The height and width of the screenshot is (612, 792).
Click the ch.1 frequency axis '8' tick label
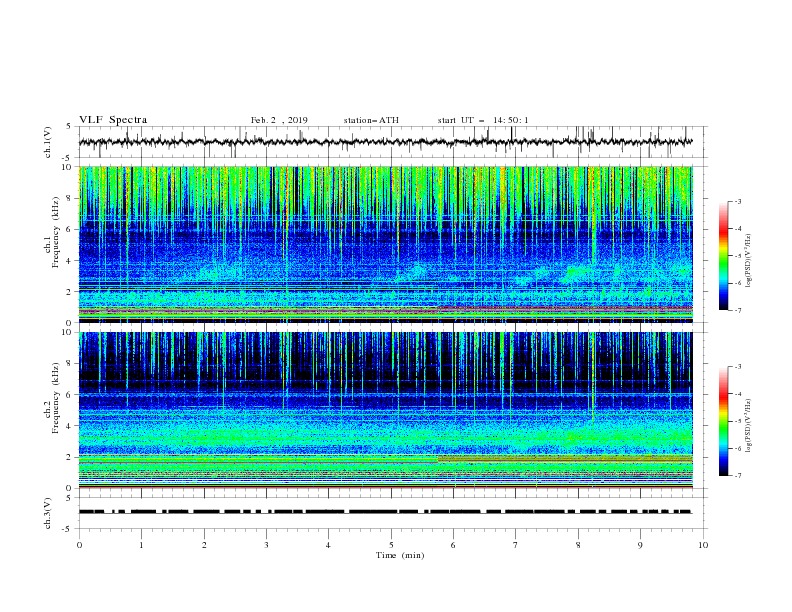tap(69, 198)
